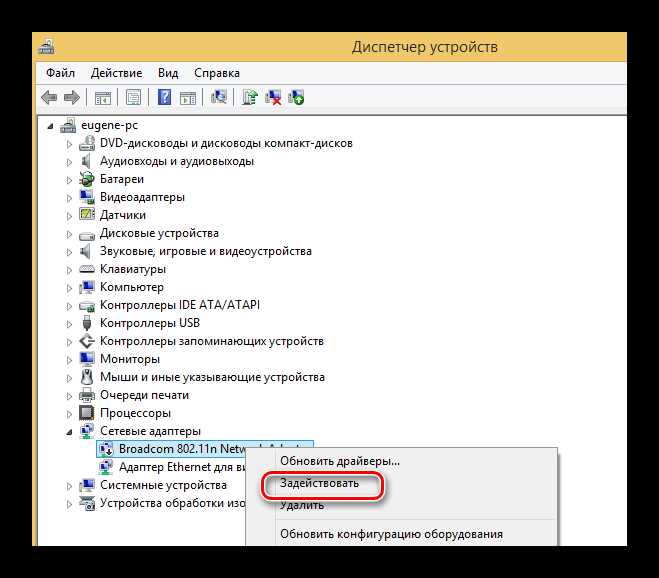This screenshot has height=578, width=659.
Task: Click the DVD drives category icon
Action: 87,143
